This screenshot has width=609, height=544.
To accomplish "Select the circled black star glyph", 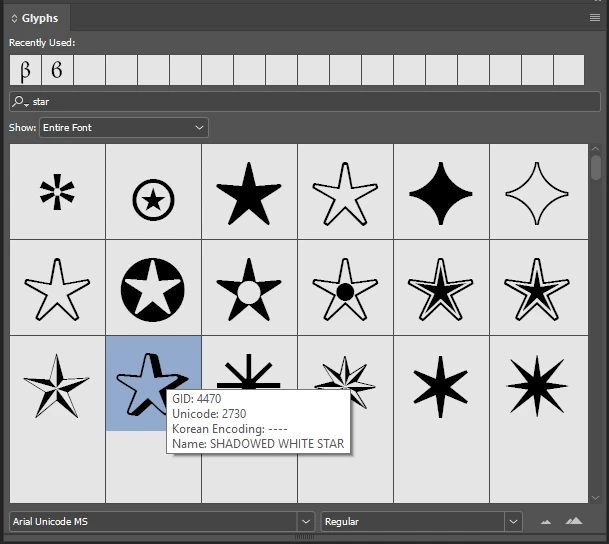I will [153, 192].
